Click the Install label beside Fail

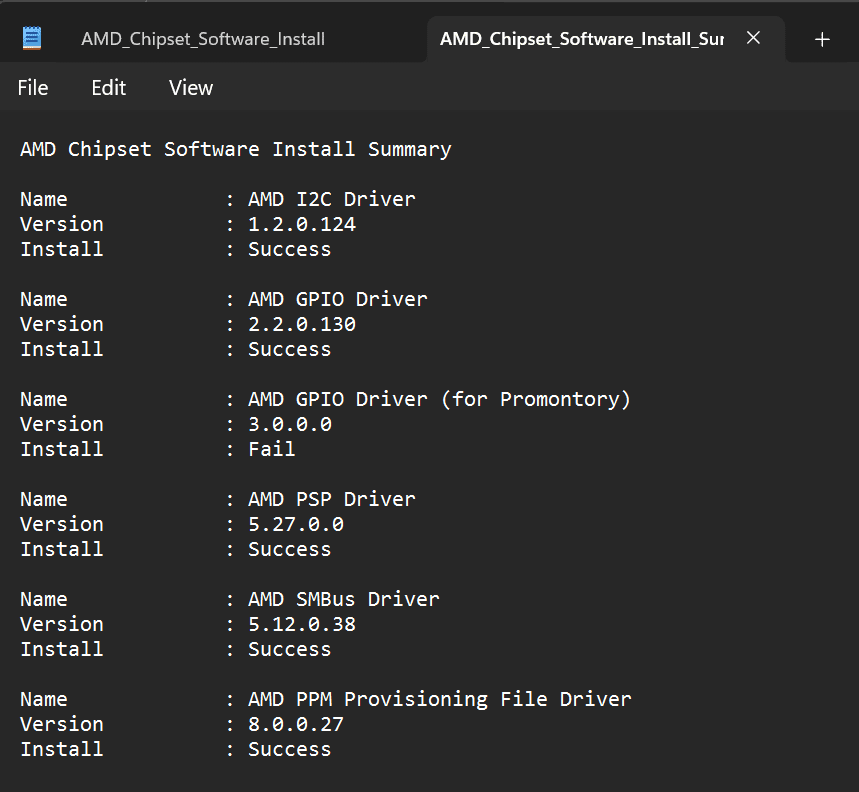pyautogui.click(x=62, y=449)
